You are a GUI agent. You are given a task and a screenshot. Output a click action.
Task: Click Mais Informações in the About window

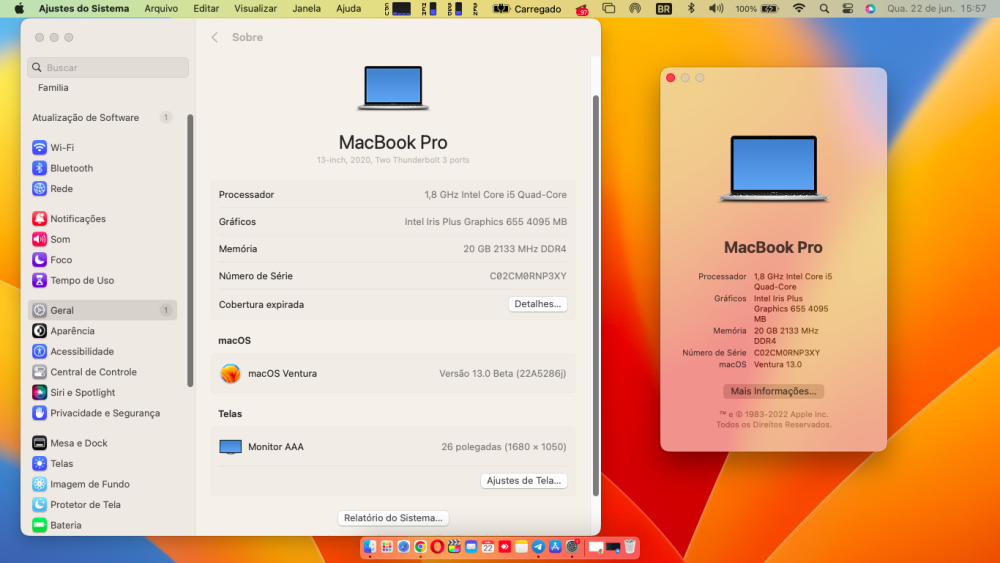pos(773,391)
